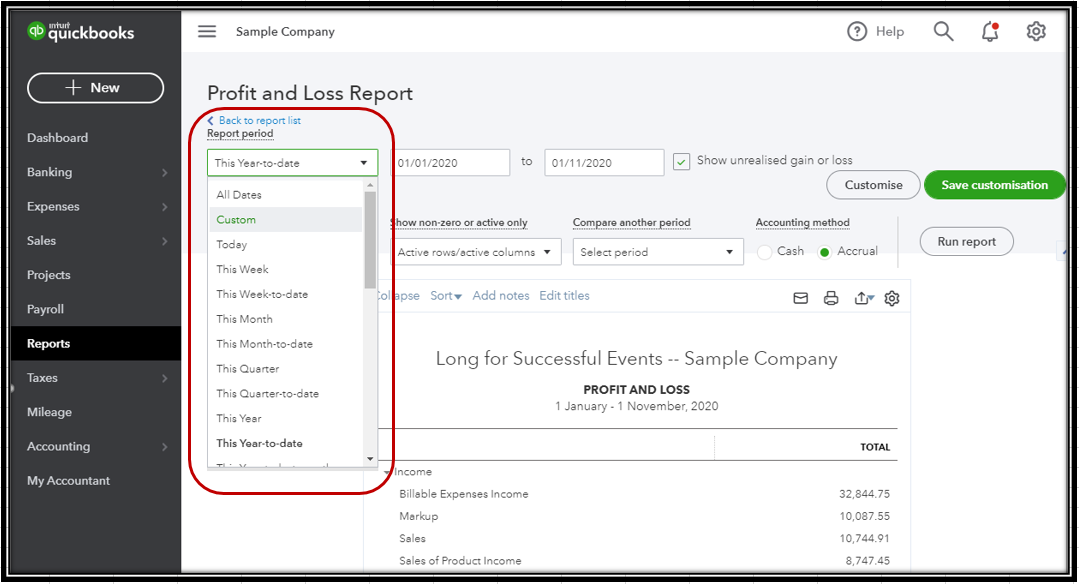
Task: Toggle the hamburger navigation menu
Action: (x=207, y=32)
